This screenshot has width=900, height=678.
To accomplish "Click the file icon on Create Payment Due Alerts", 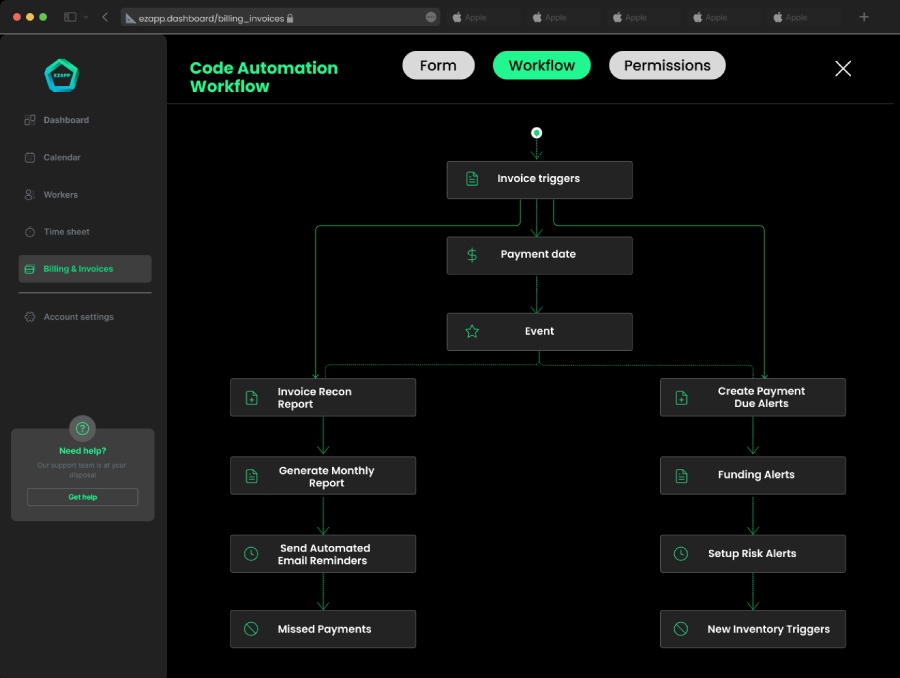I will pos(681,397).
